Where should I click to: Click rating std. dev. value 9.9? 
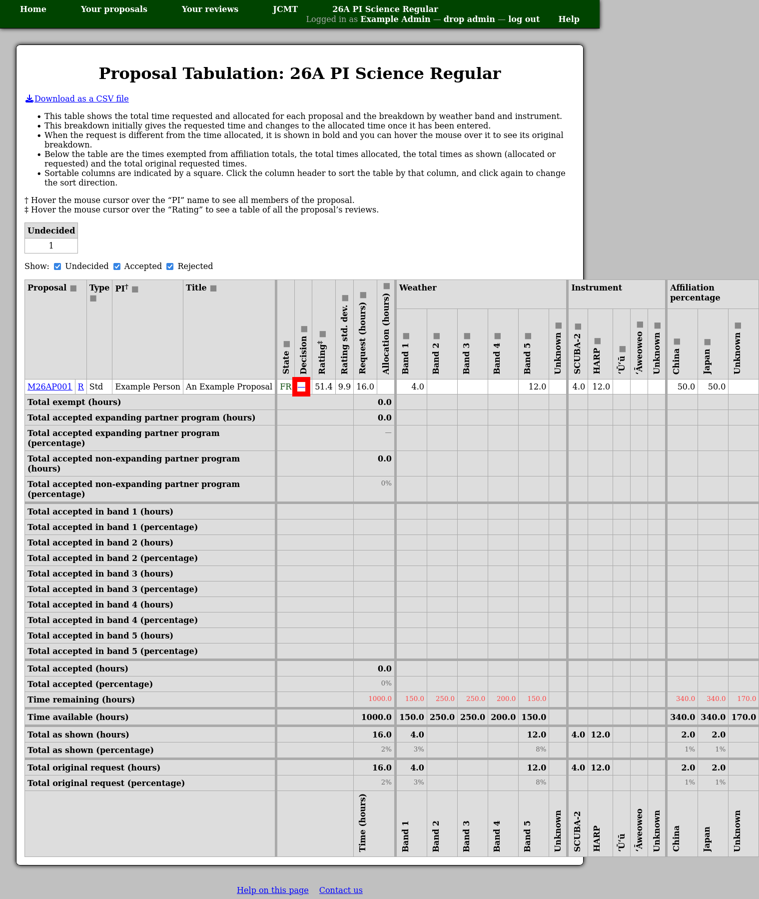[344, 387]
